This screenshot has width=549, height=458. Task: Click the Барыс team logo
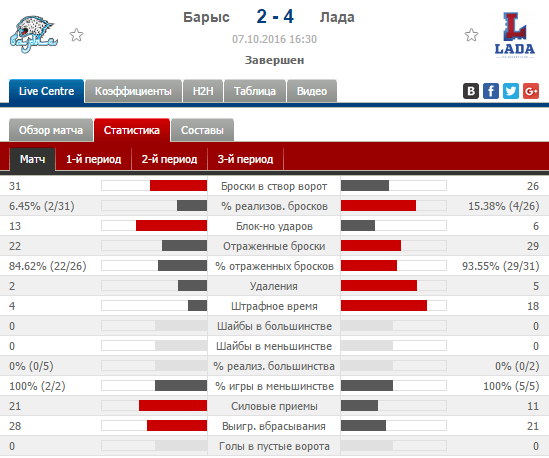click(x=34, y=34)
